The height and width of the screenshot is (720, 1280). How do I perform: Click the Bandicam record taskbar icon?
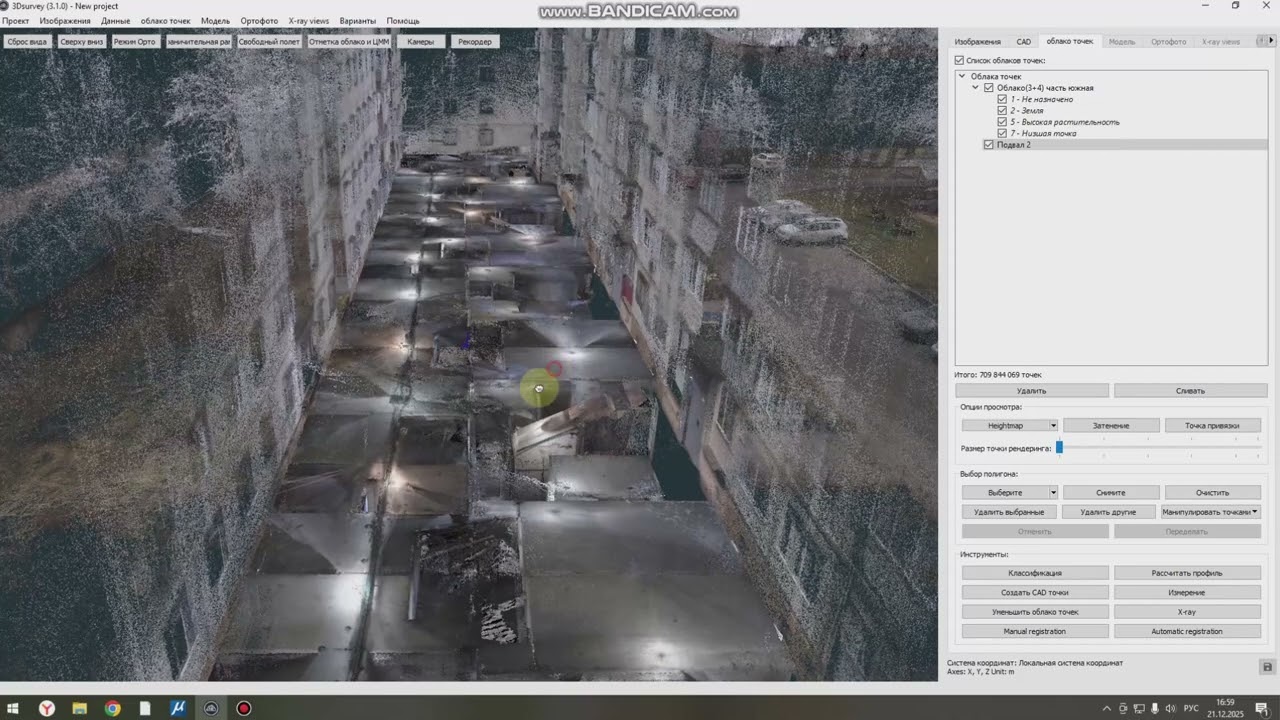click(x=243, y=708)
